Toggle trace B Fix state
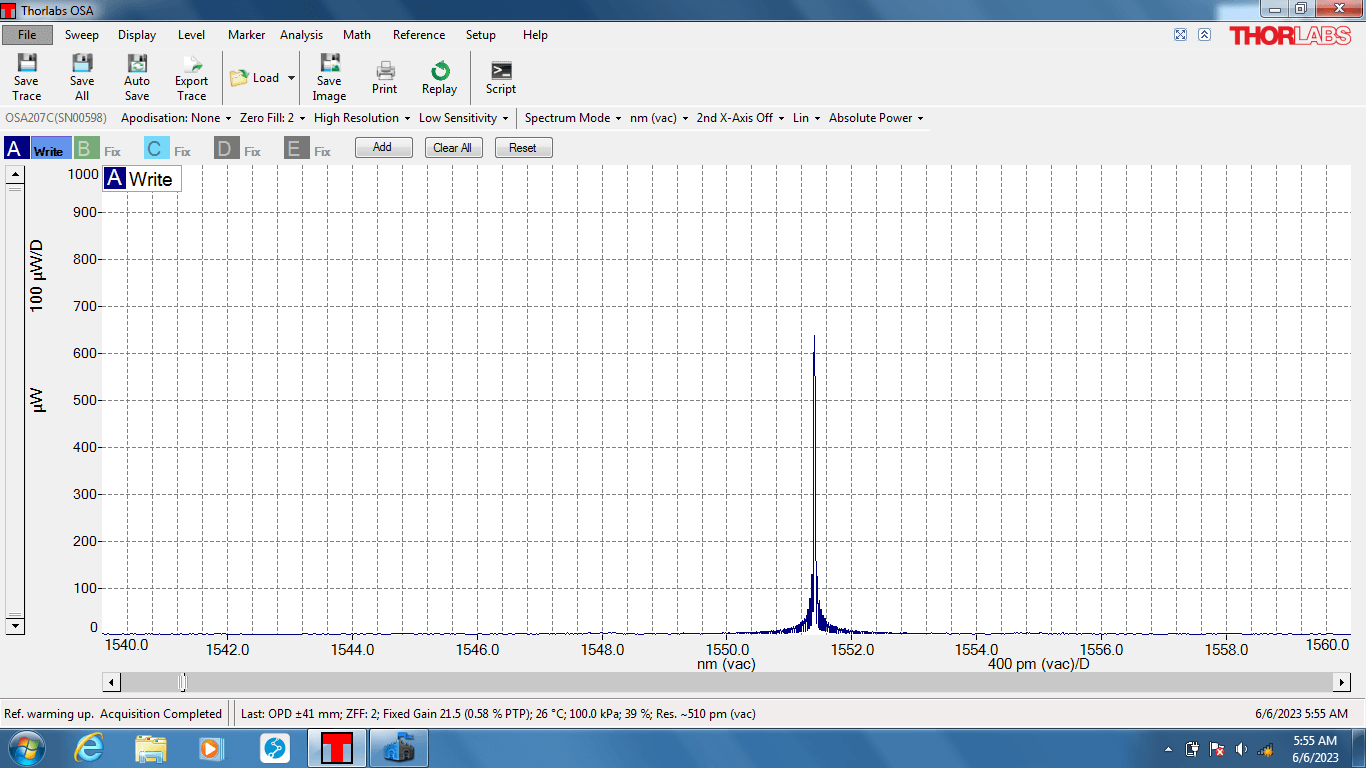 112,152
